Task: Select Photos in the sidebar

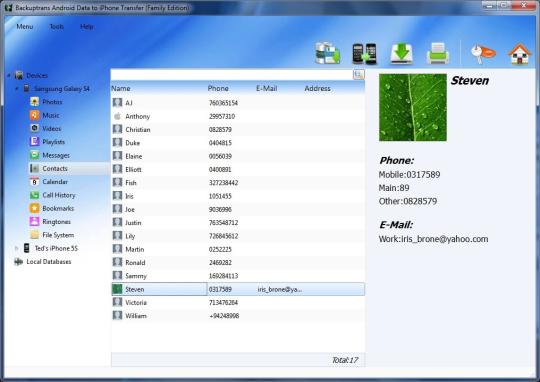Action: coord(52,102)
